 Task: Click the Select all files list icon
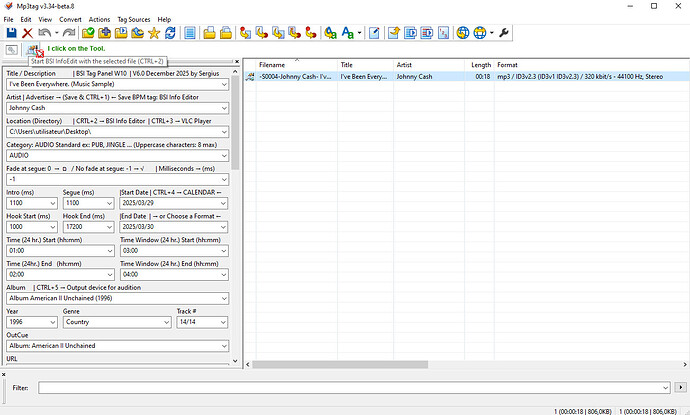click(190, 33)
